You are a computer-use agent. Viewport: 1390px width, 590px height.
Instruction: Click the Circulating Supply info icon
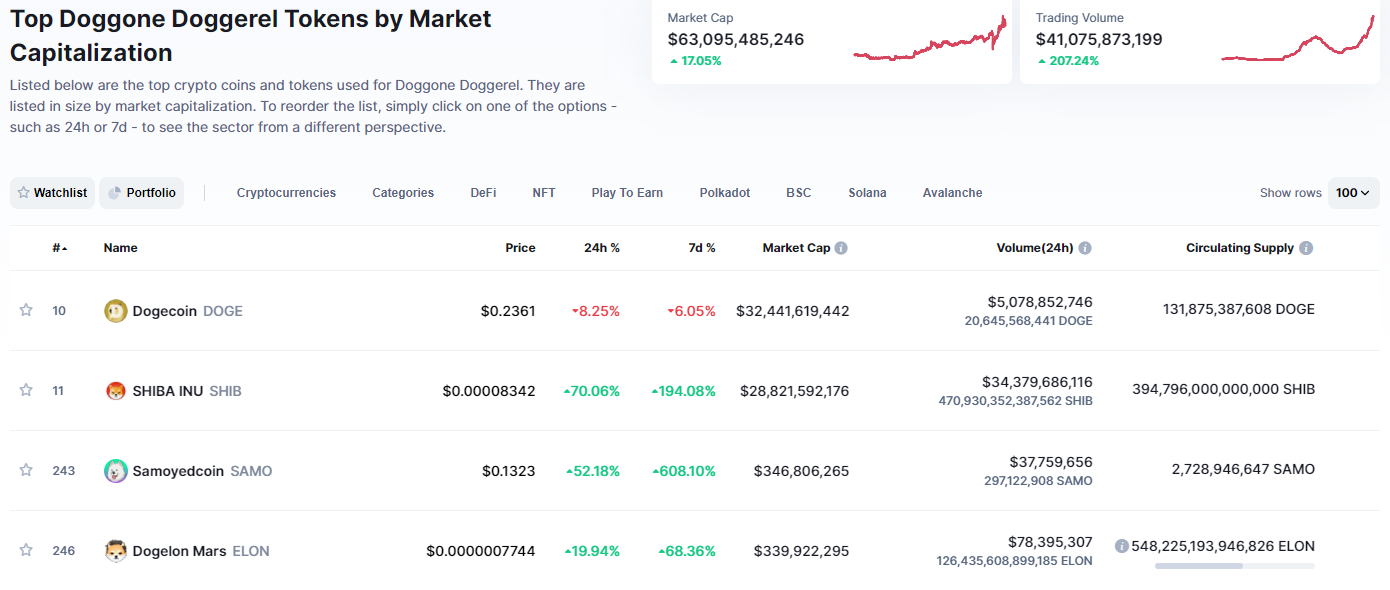(1306, 248)
